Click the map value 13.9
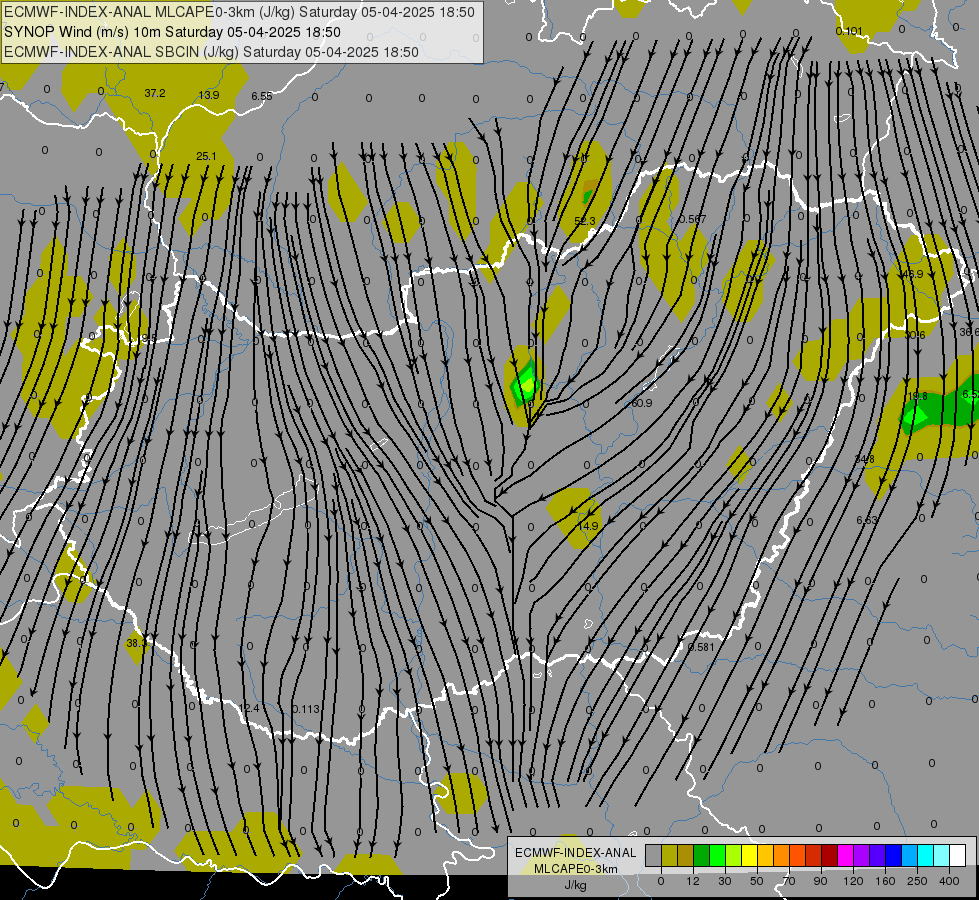The image size is (979, 900). (209, 95)
